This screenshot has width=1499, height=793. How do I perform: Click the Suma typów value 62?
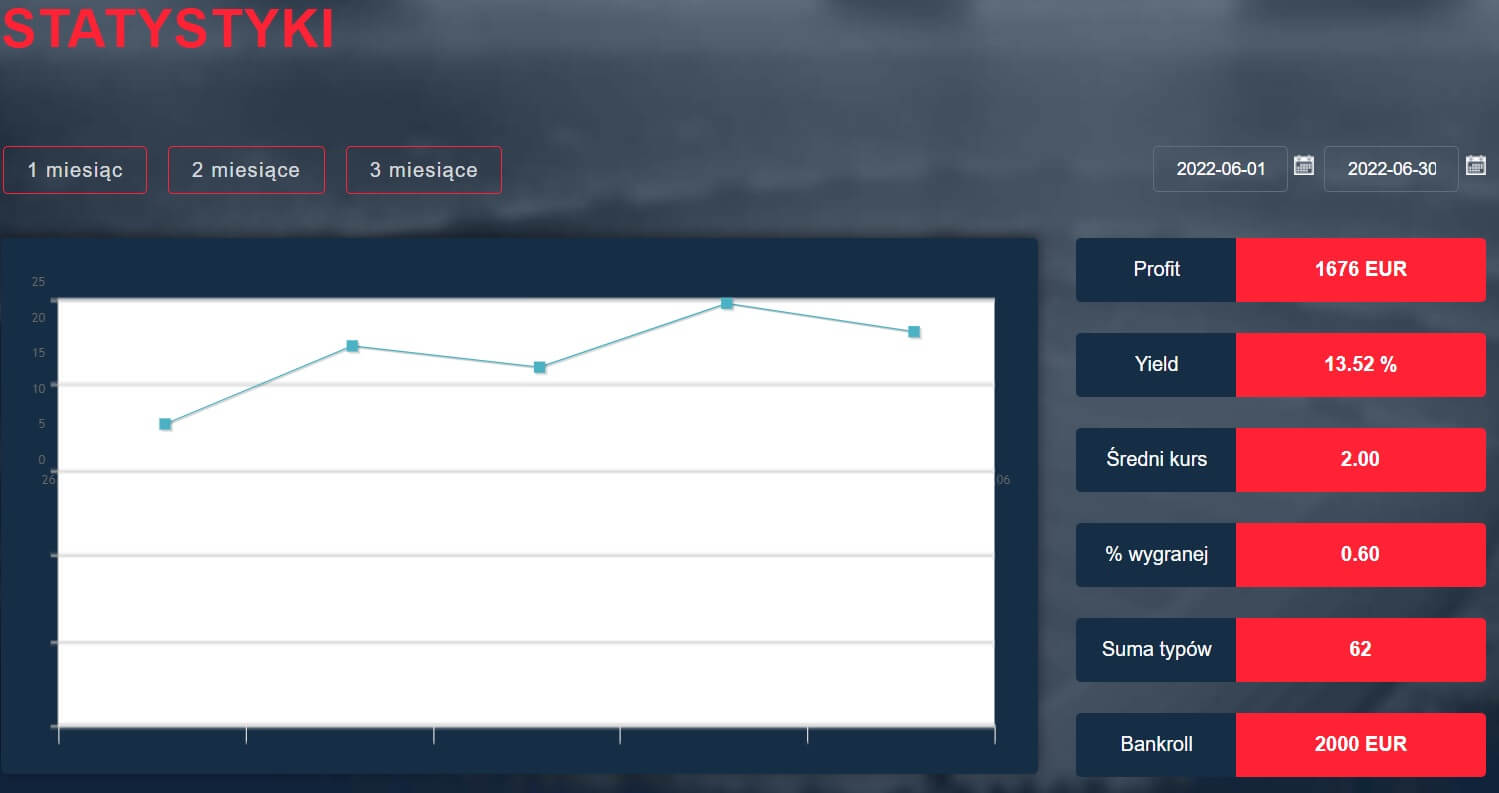[1360, 650]
